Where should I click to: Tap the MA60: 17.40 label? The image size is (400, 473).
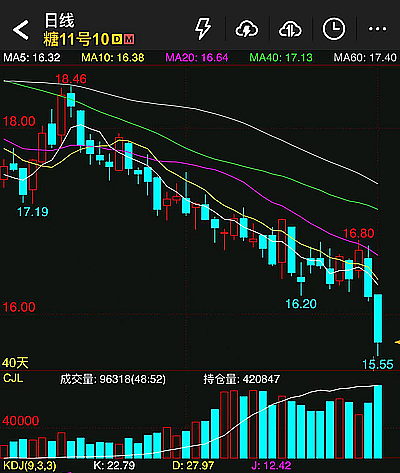point(365,58)
